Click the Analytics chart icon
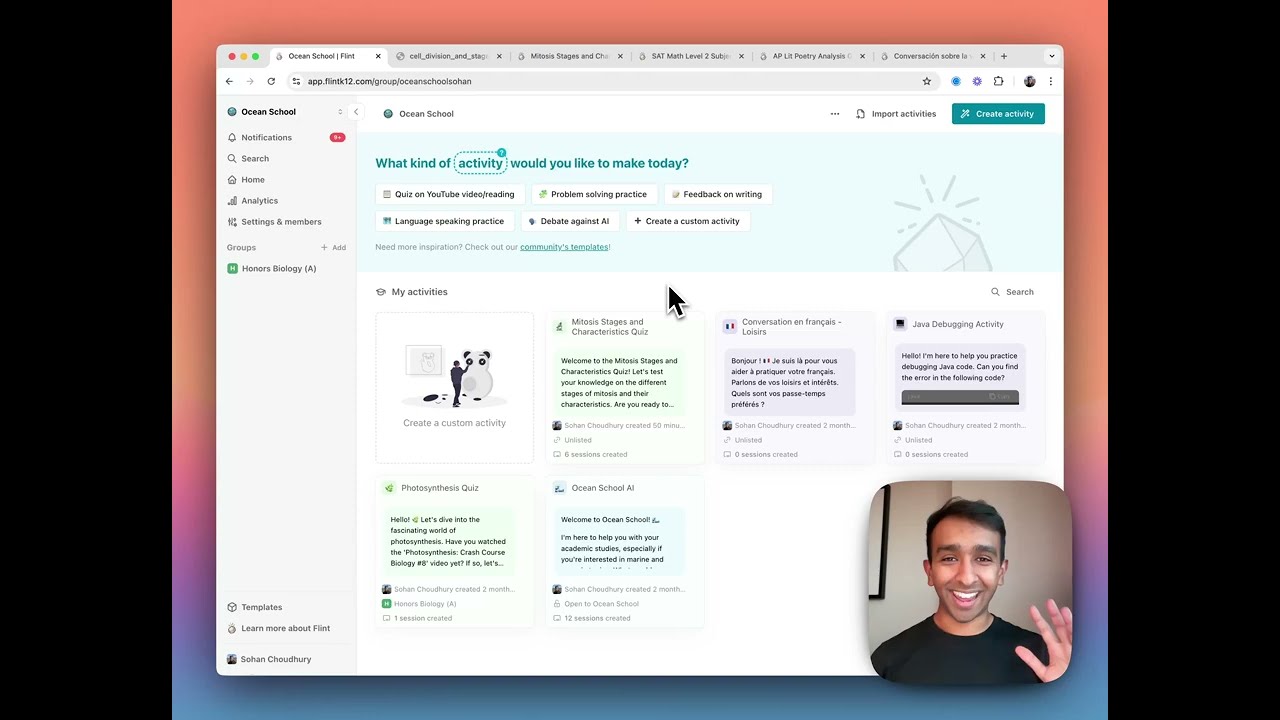Image resolution: width=1280 pixels, height=720 pixels. pyautogui.click(x=232, y=200)
